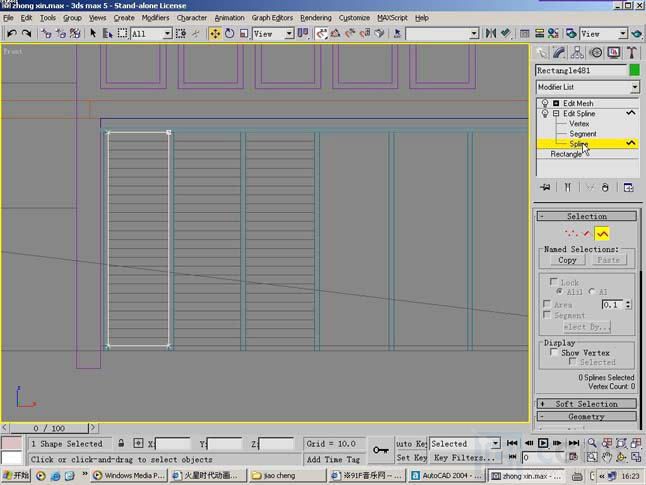This screenshot has height=485, width=646.
Task: Open the MAXScript menu
Action: [392, 18]
